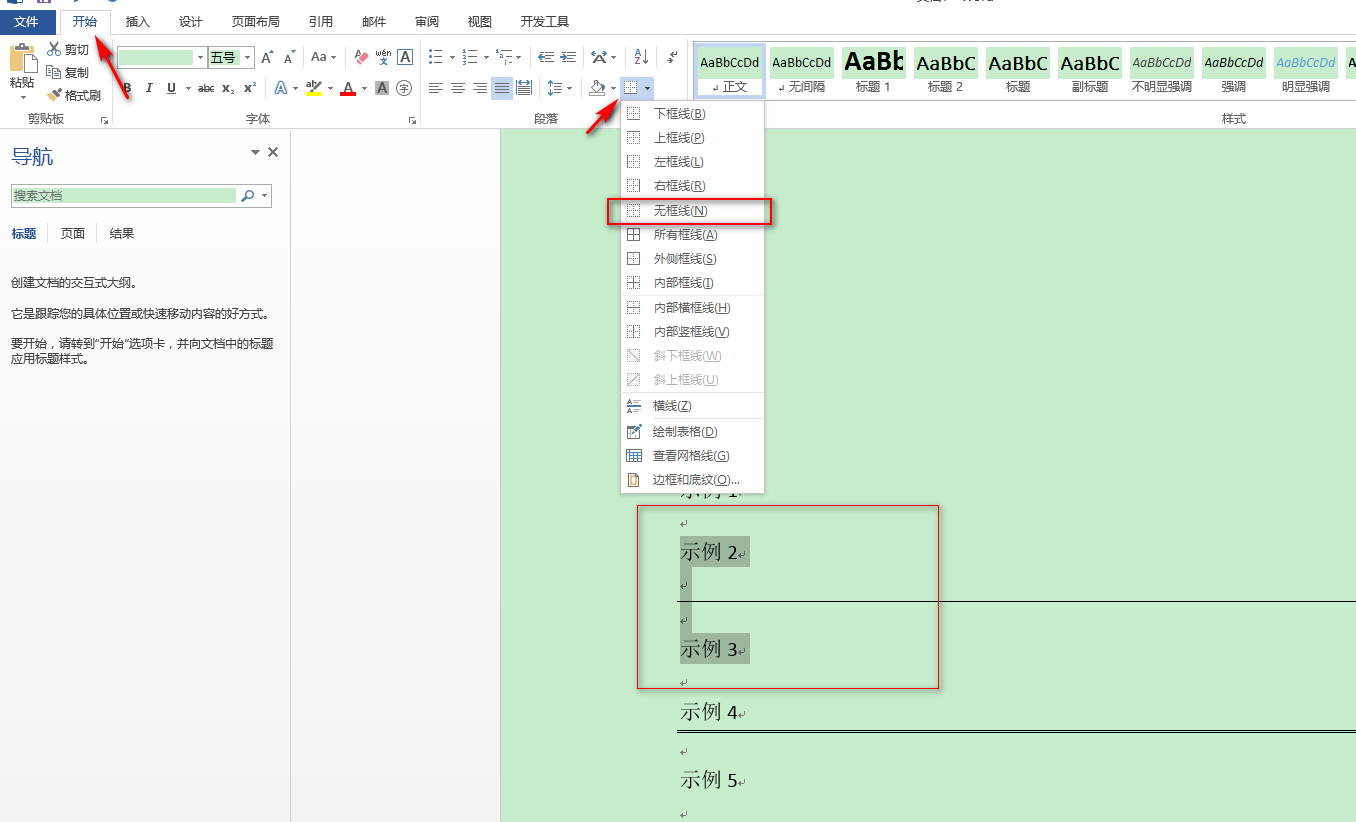Choose 绘制表格(D) draw table entry
This screenshot has height=822, width=1356.
coord(691,432)
